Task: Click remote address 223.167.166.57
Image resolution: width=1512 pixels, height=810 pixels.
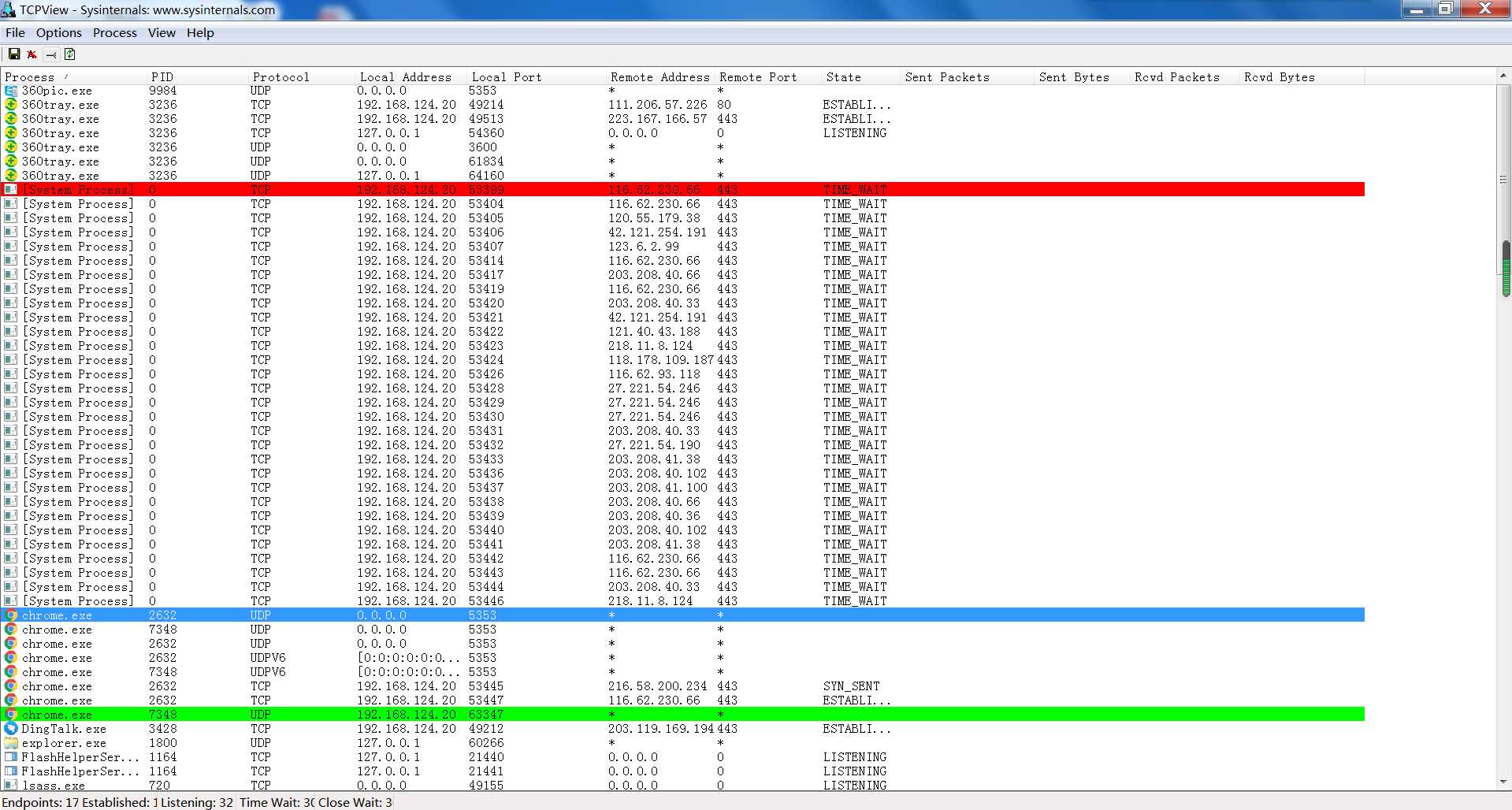Action: [x=658, y=119]
